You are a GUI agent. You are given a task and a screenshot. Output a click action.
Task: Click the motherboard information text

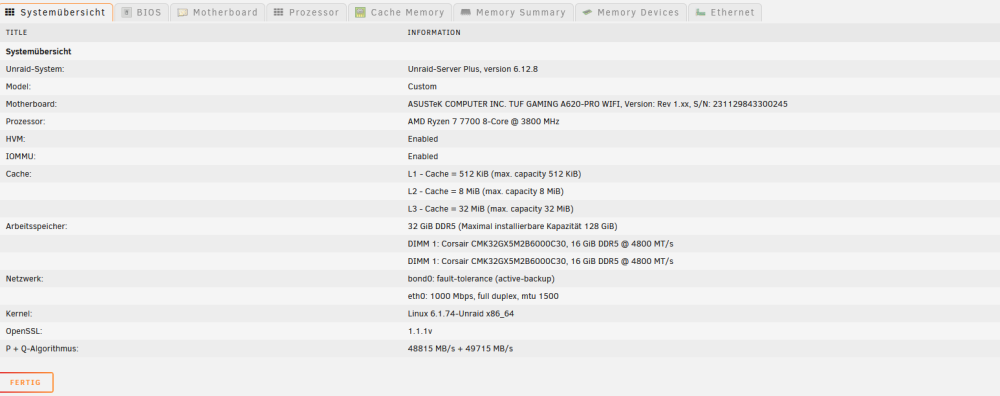(x=598, y=104)
